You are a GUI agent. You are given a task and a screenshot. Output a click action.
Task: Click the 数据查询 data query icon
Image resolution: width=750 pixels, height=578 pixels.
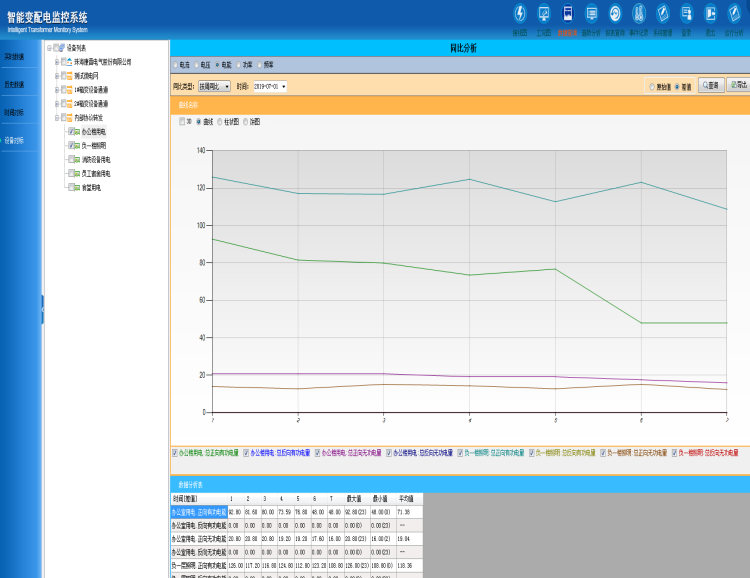[568, 14]
